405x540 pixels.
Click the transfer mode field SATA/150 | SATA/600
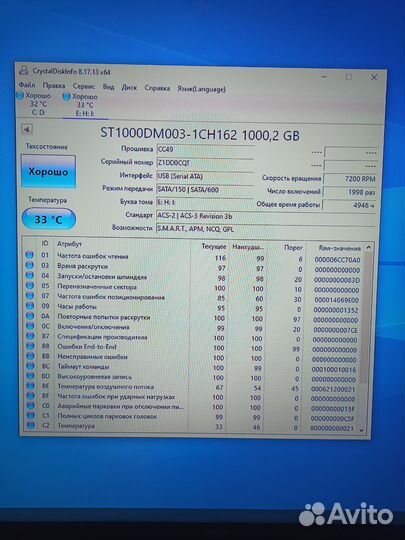point(205,189)
